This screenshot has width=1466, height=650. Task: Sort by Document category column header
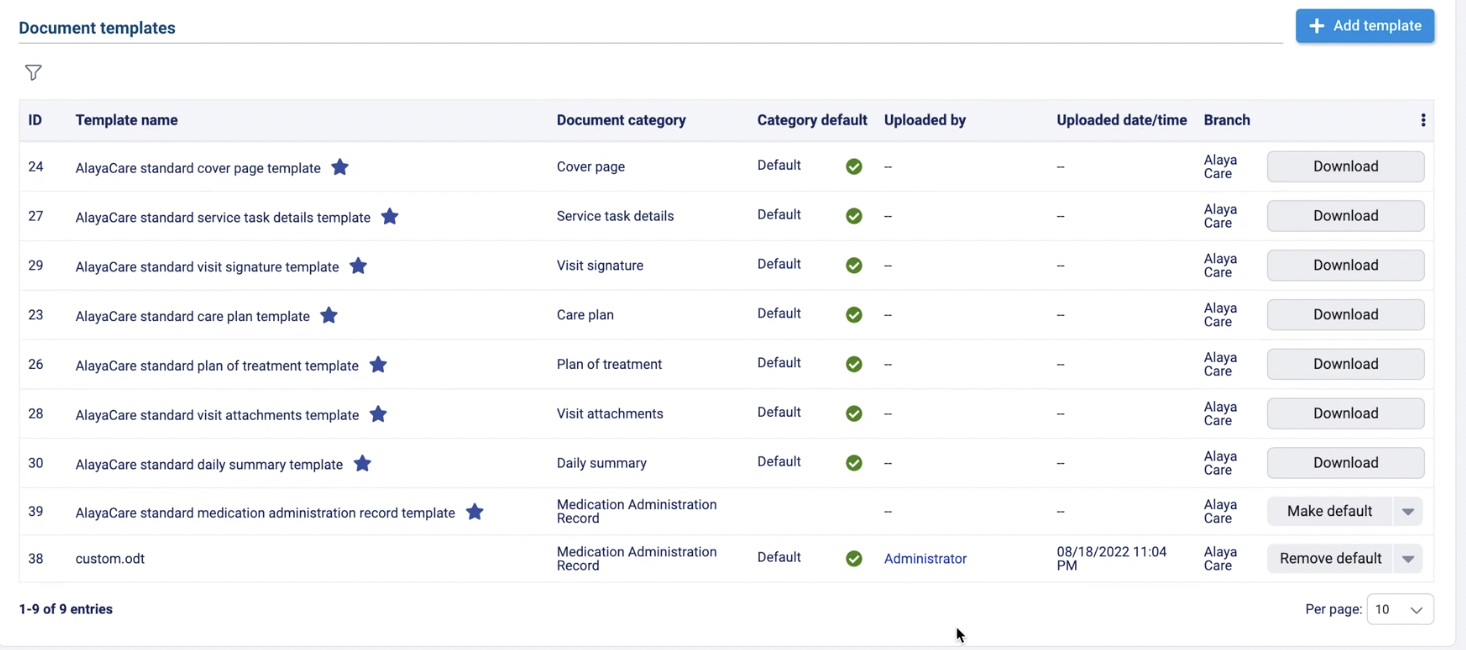(621, 120)
